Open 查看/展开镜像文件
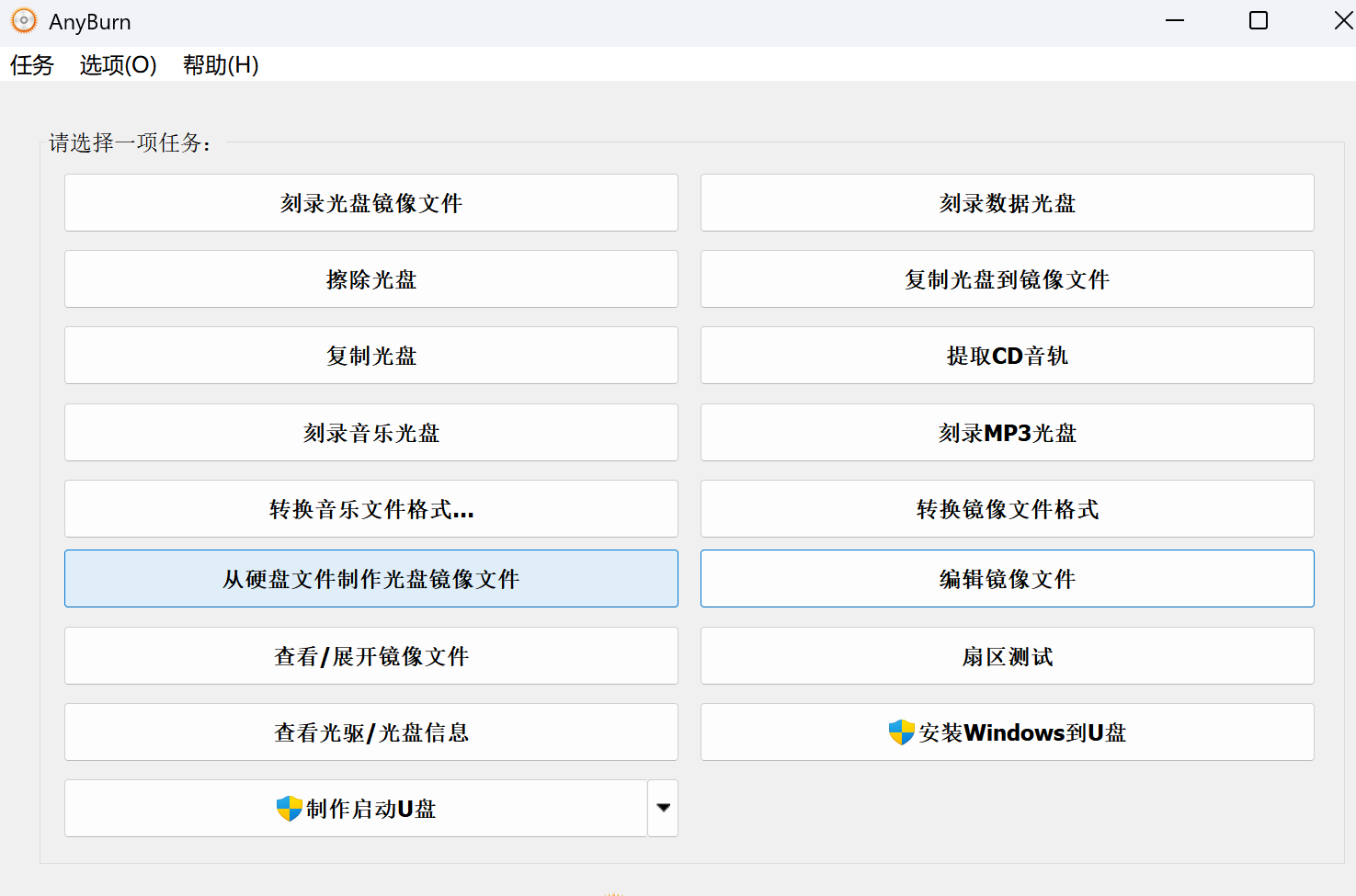 [371, 656]
